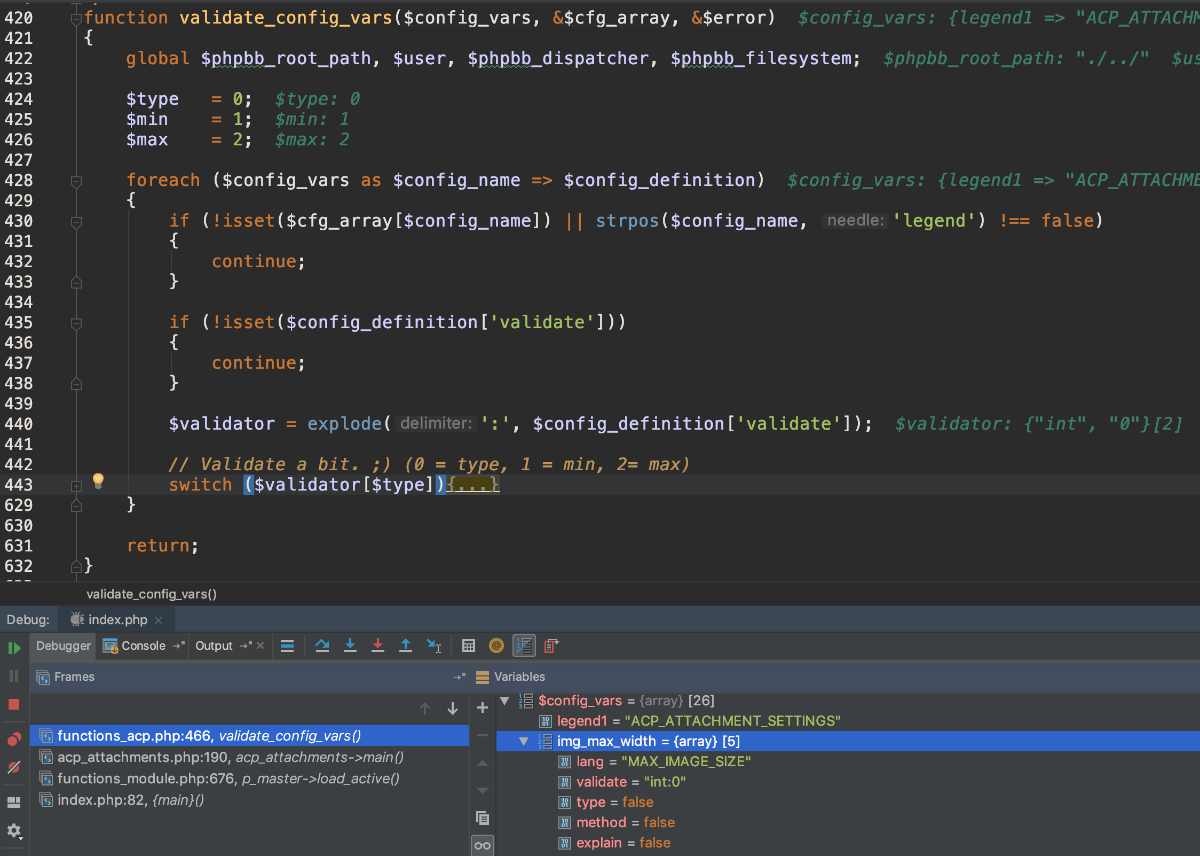Toggle the sort-values-alphabetically toolbar button

pyautogui.click(x=524, y=646)
